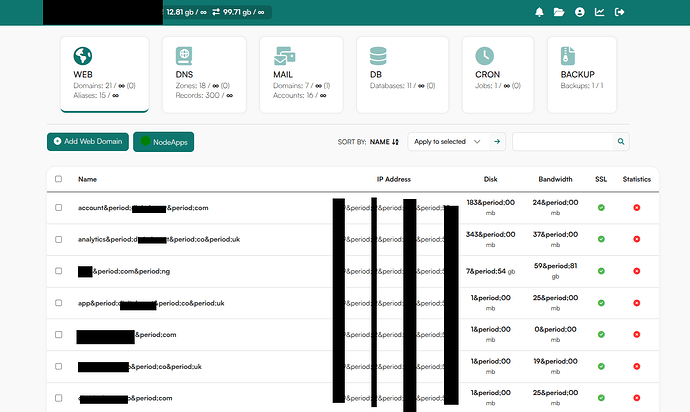Image resolution: width=690 pixels, height=412 pixels.
Task: Click SSL green icon in 0.00 mb bandwidth row
Action: [601, 335]
